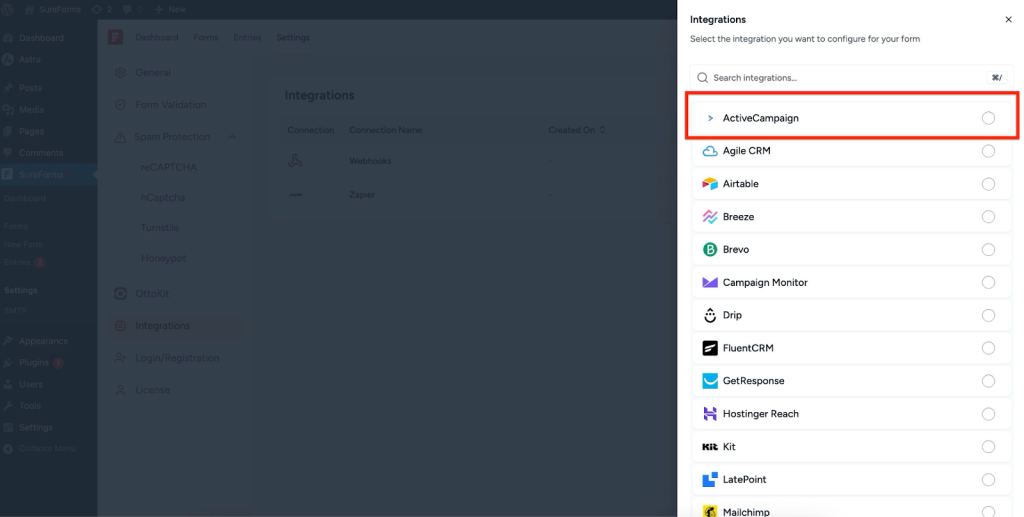Select the Agile CRM radio button
The width and height of the screenshot is (1024, 517).
tap(988, 151)
